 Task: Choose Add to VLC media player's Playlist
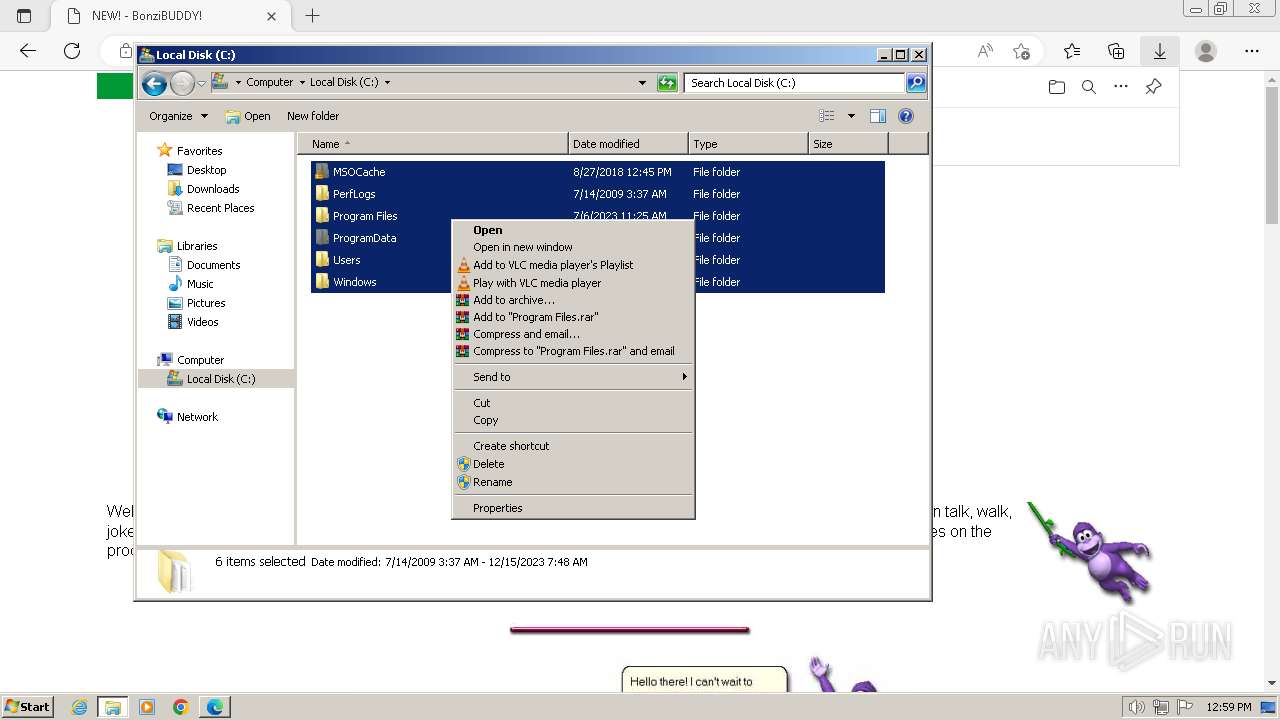click(x=573, y=265)
